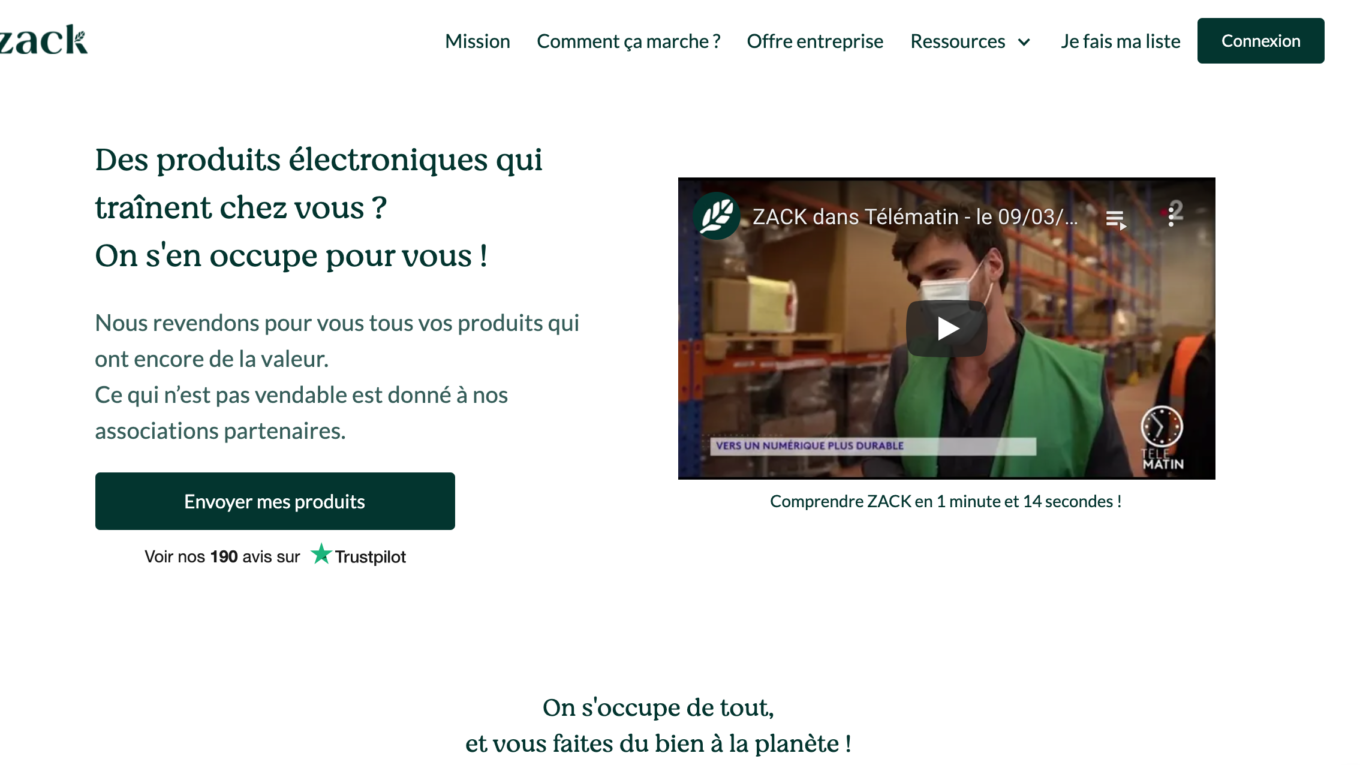Click the ZACK logo in header
Screen dimensions: 1360x765
point(43,41)
